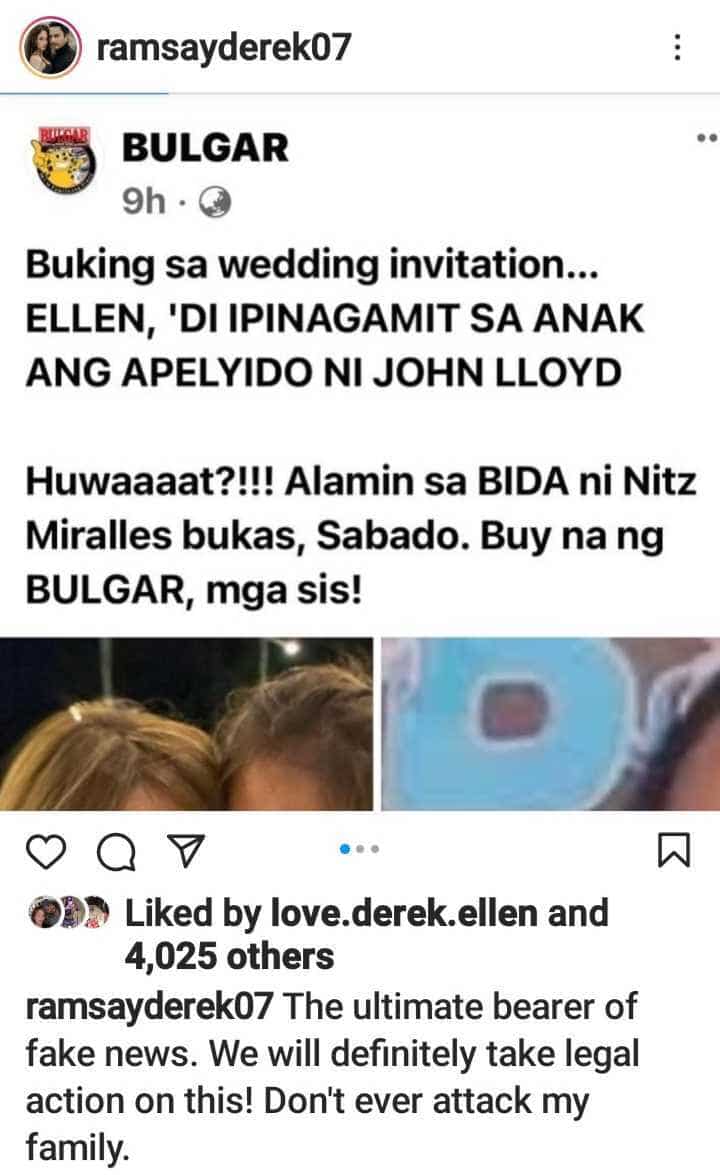Jump to third carousel dot indicator
This screenshot has height=1175, width=720.
point(375,849)
